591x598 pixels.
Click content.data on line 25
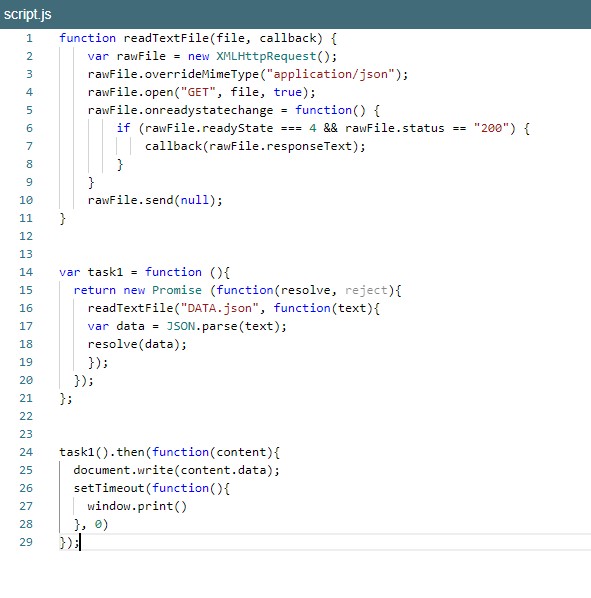coord(223,470)
